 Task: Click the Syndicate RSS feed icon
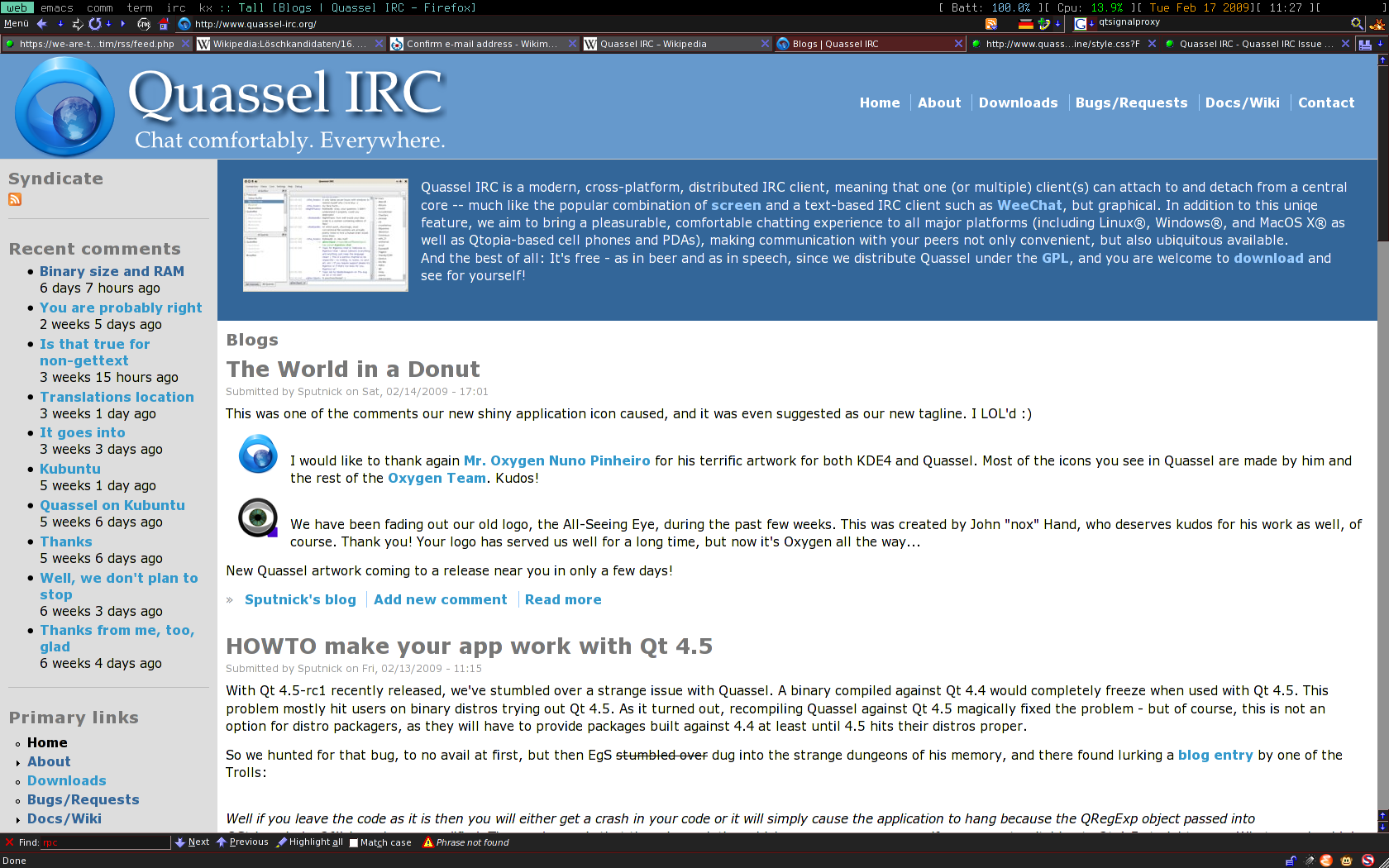click(x=15, y=199)
